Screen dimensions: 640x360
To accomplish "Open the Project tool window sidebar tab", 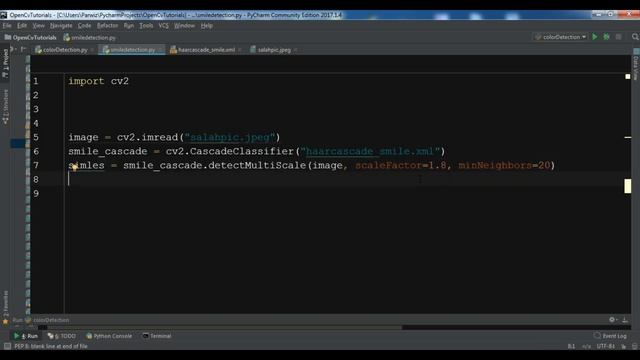I will pos(5,63).
